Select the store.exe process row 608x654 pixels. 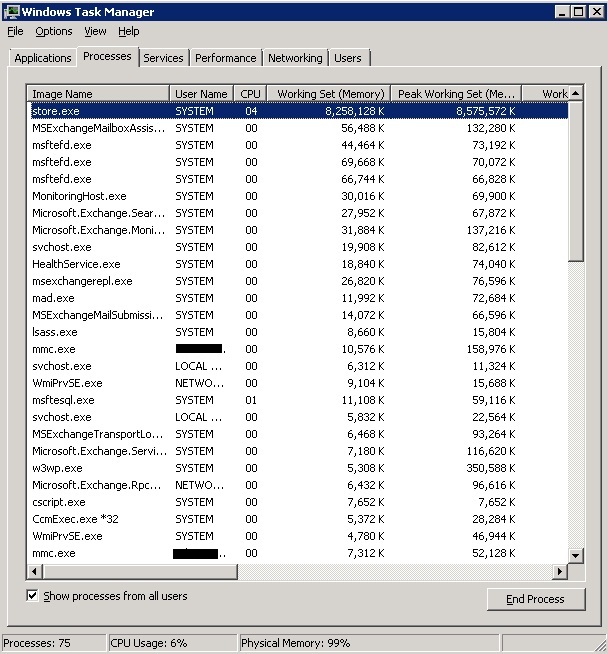[299, 111]
